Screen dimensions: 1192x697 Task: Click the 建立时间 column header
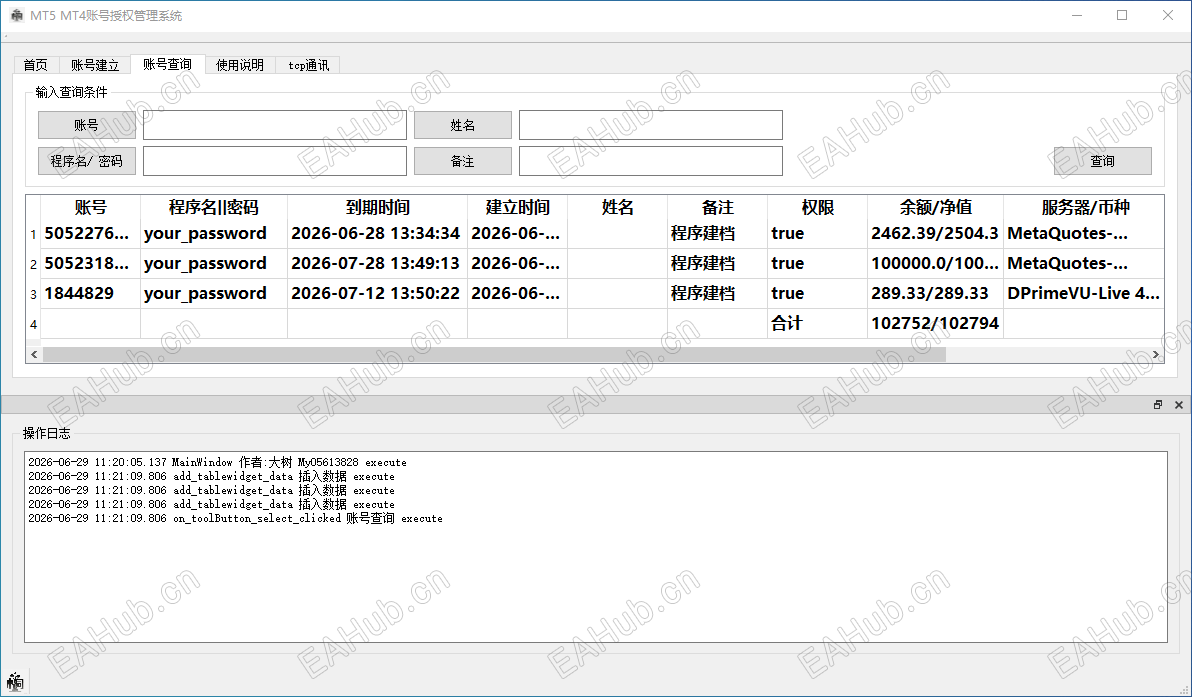tap(517, 208)
